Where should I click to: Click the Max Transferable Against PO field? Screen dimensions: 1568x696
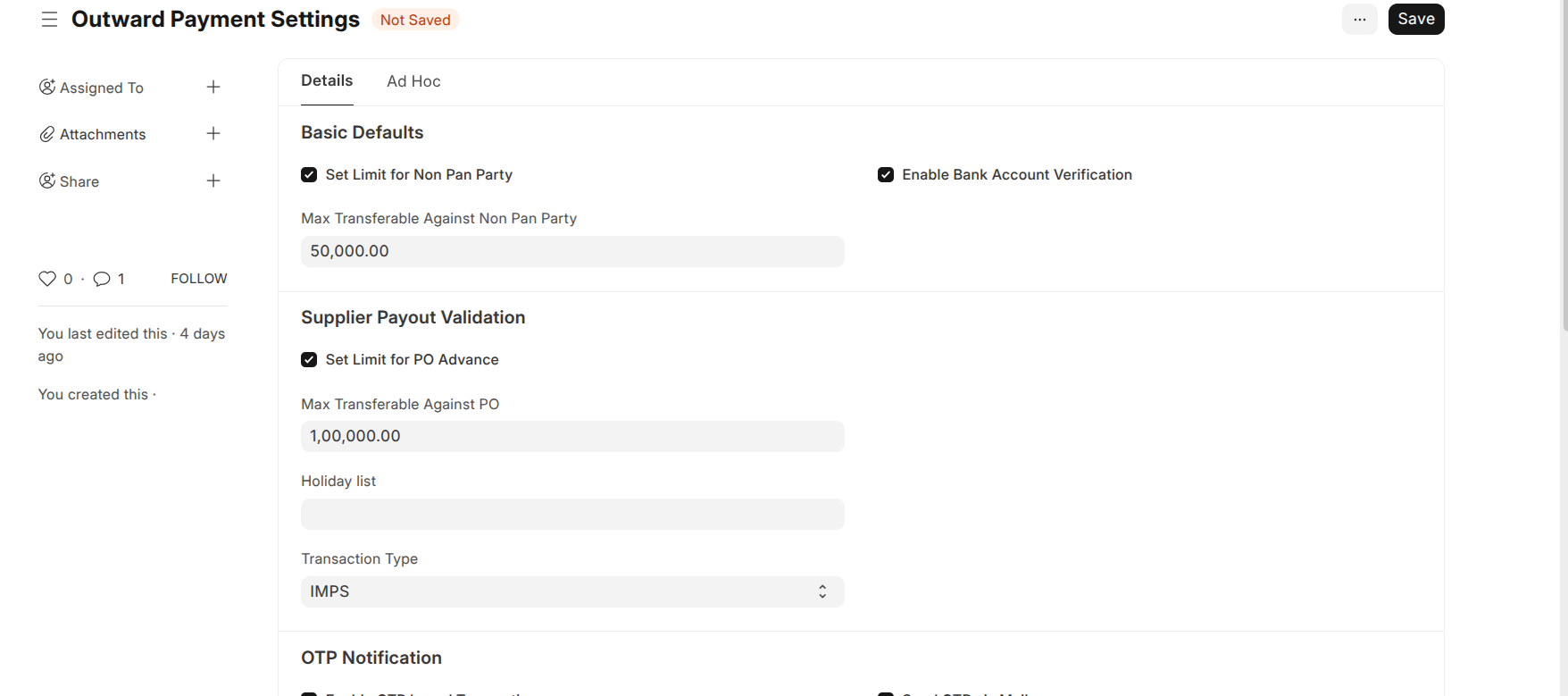coord(572,436)
